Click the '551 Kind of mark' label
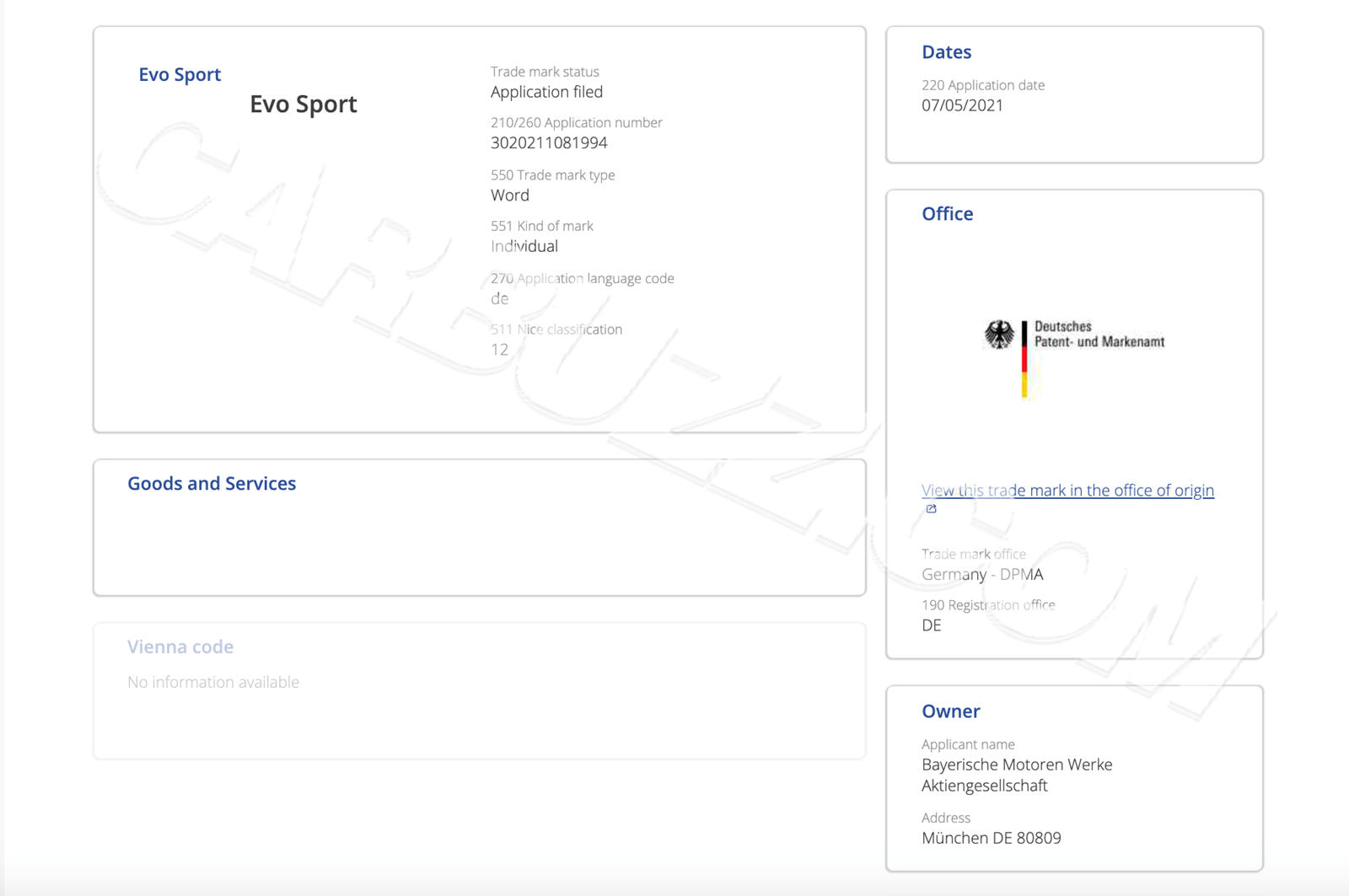This screenshot has height=896, width=1349. 542,226
